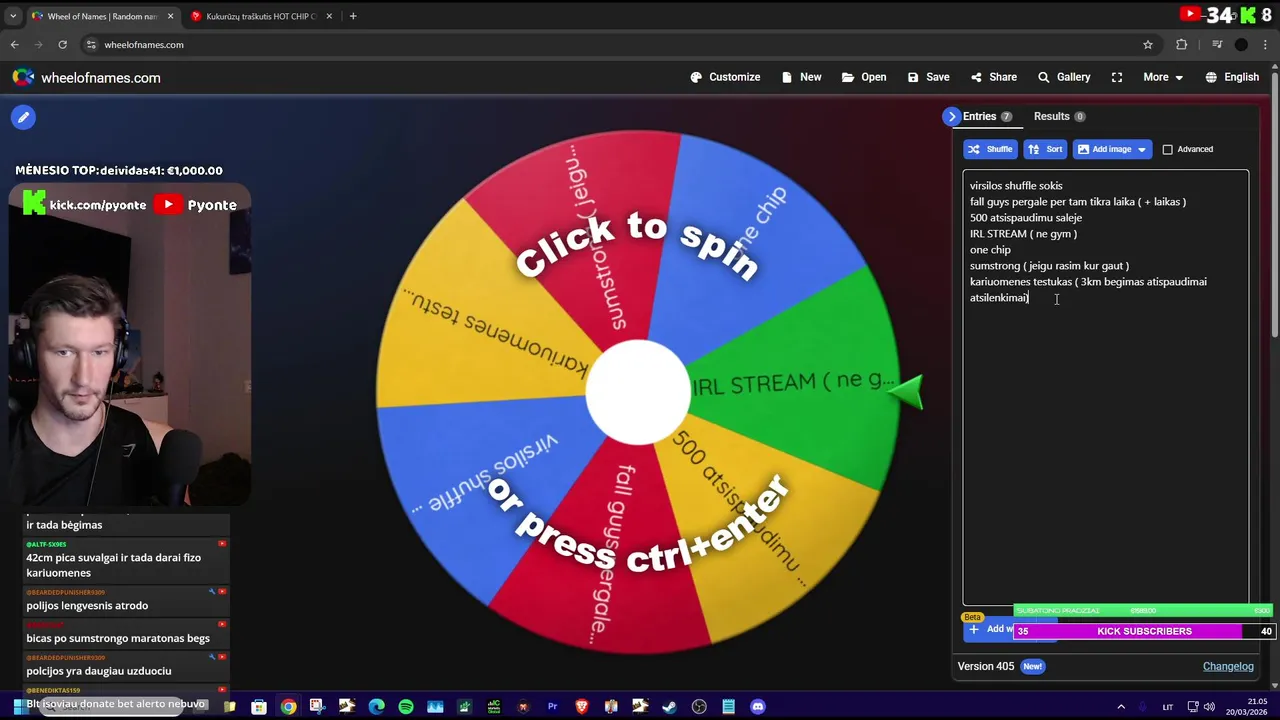Change language via English selector
Image resolution: width=1280 pixels, height=720 pixels.
point(1232,77)
